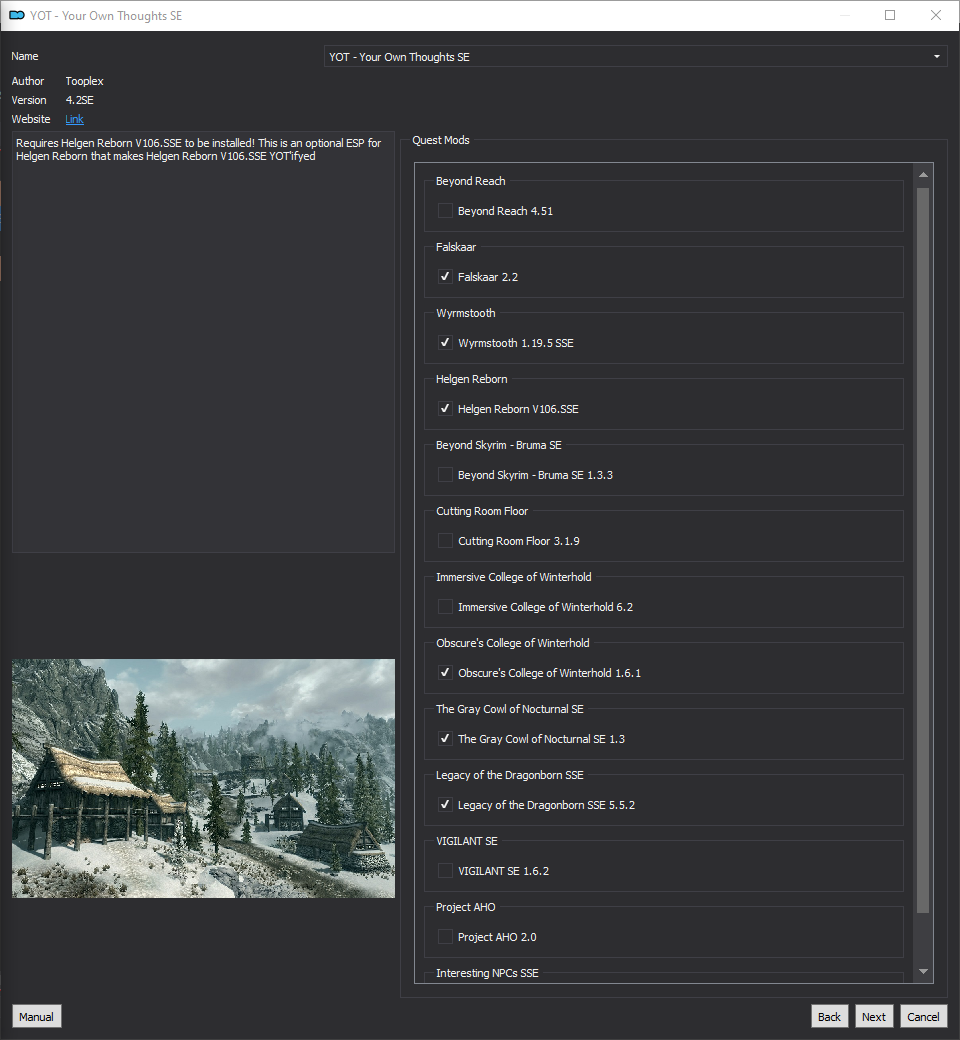Uncheck Legacy of the Dragonborn SSE 5.5.2
The height and width of the screenshot is (1040, 960).
click(x=445, y=805)
